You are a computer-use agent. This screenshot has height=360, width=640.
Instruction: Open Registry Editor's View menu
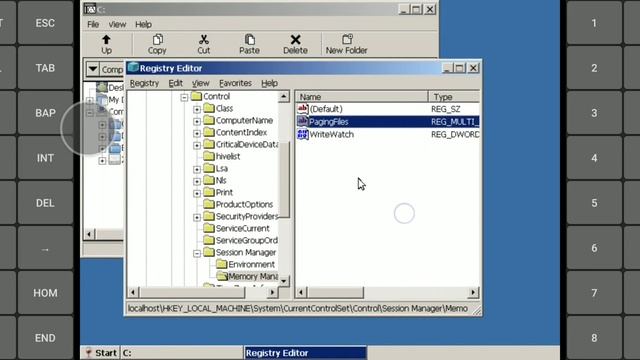coord(200,83)
